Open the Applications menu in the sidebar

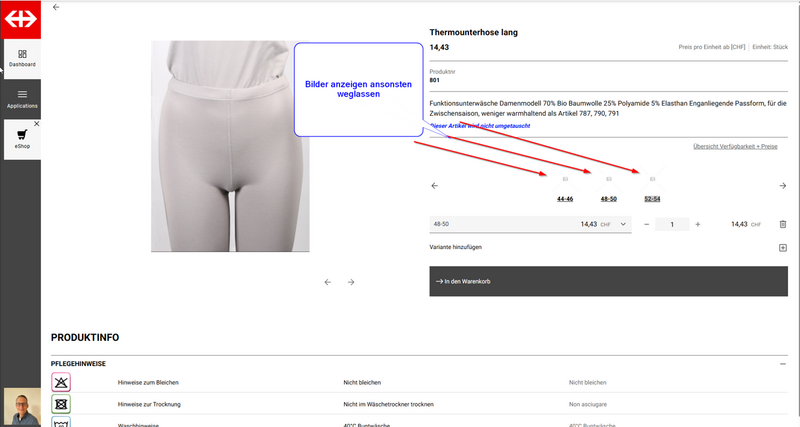[22, 99]
